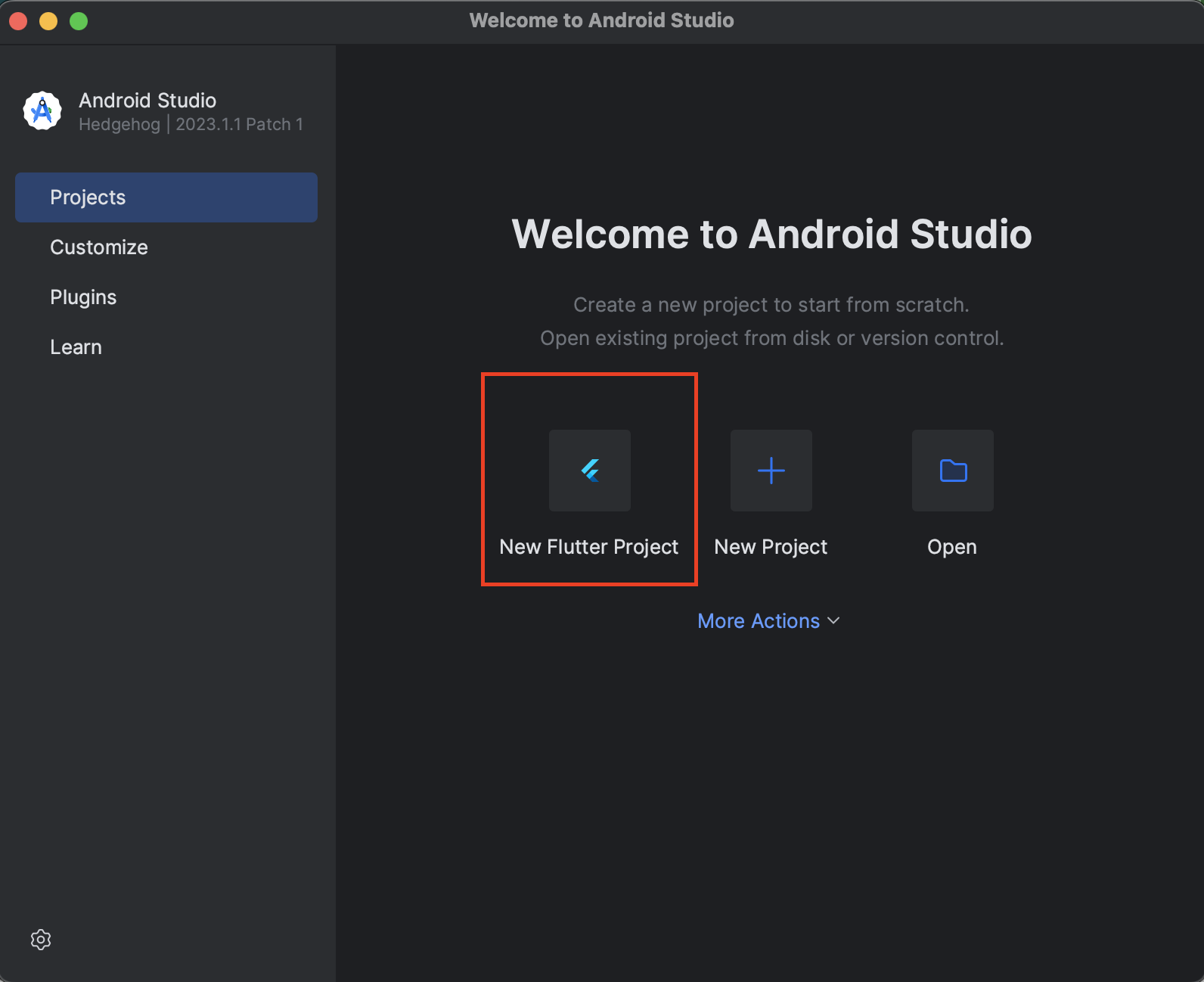Click the Android Studio logo icon
1204x982 pixels.
pos(42,111)
